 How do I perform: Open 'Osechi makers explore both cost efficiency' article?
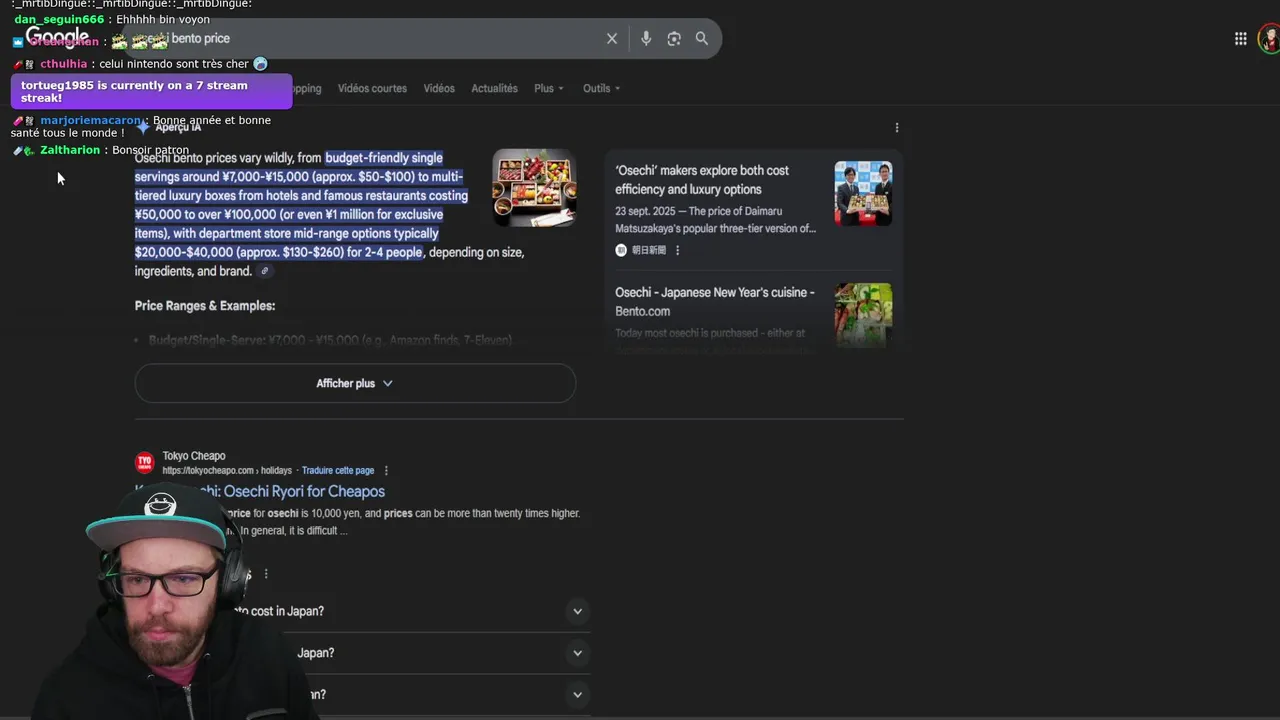pos(702,180)
